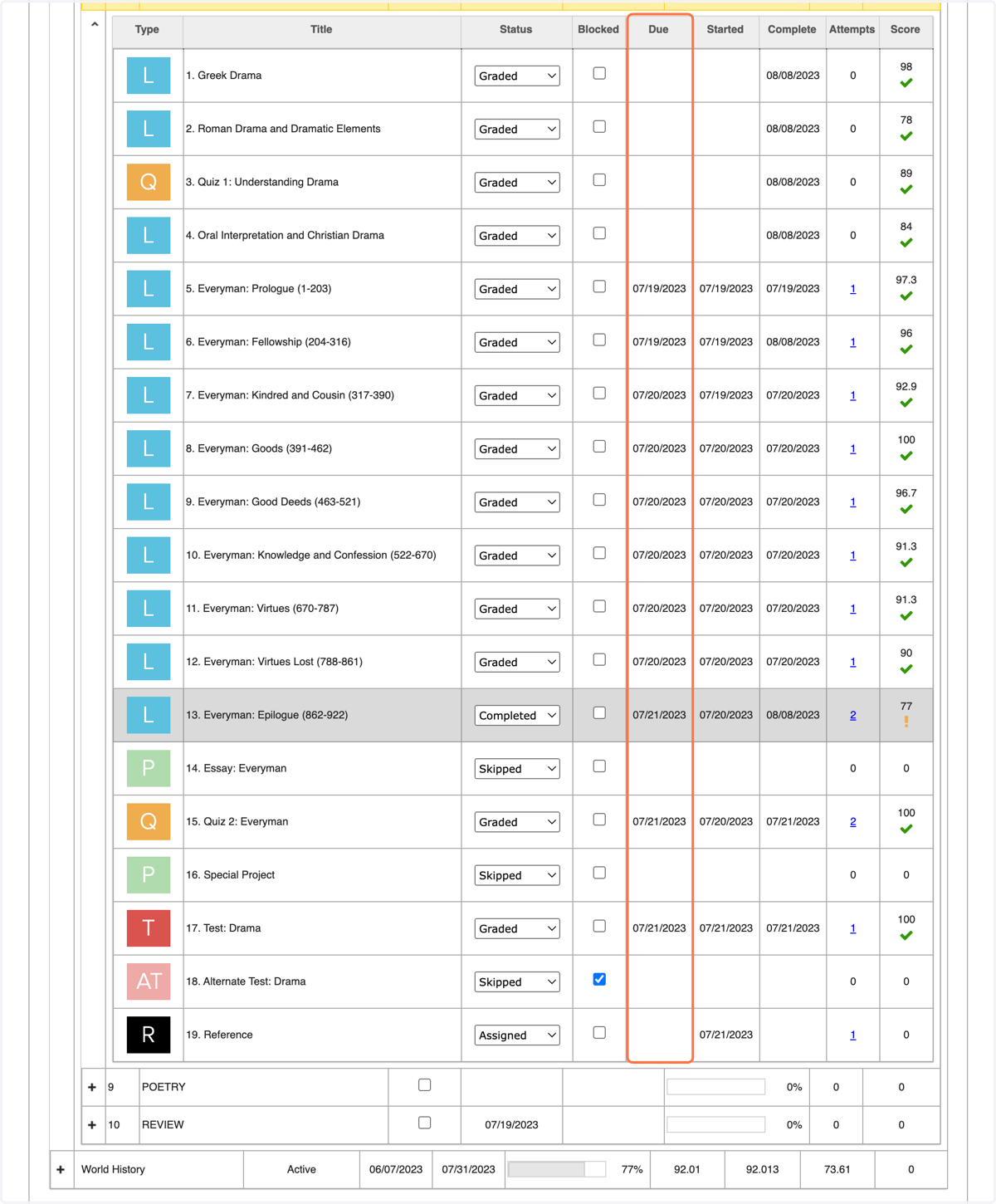Click the L icon for Everyman: Prologue

[149, 289]
